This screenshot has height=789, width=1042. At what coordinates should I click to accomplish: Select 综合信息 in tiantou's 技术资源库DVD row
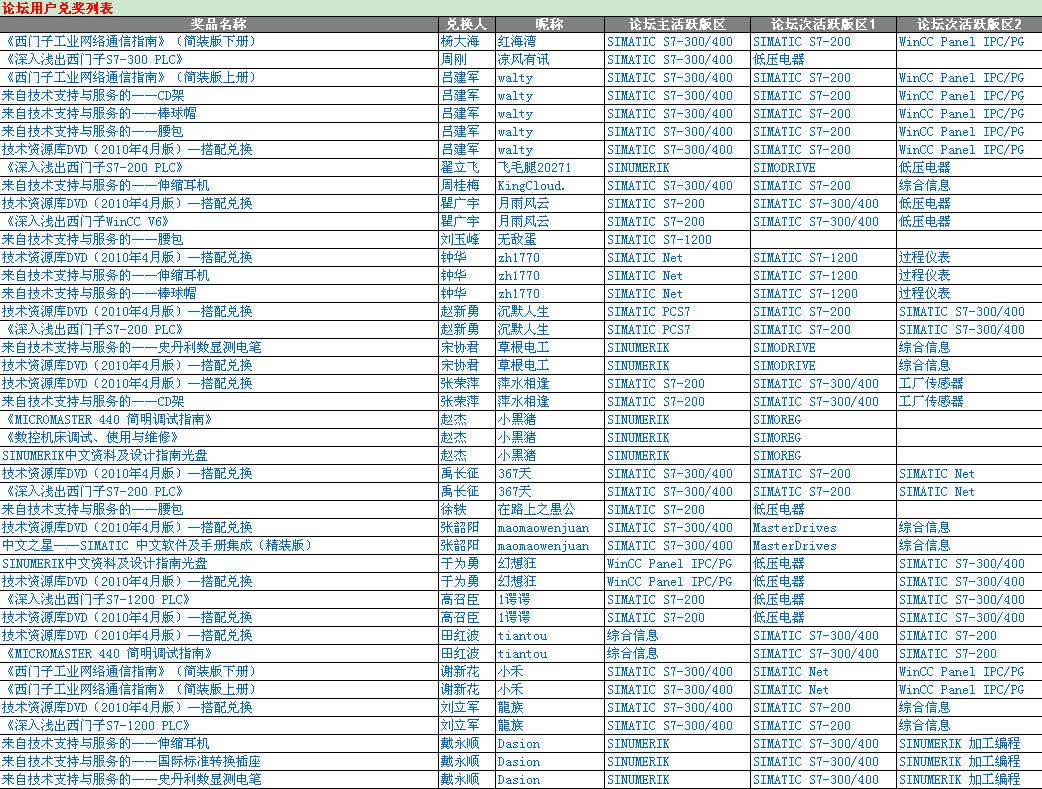pos(633,635)
